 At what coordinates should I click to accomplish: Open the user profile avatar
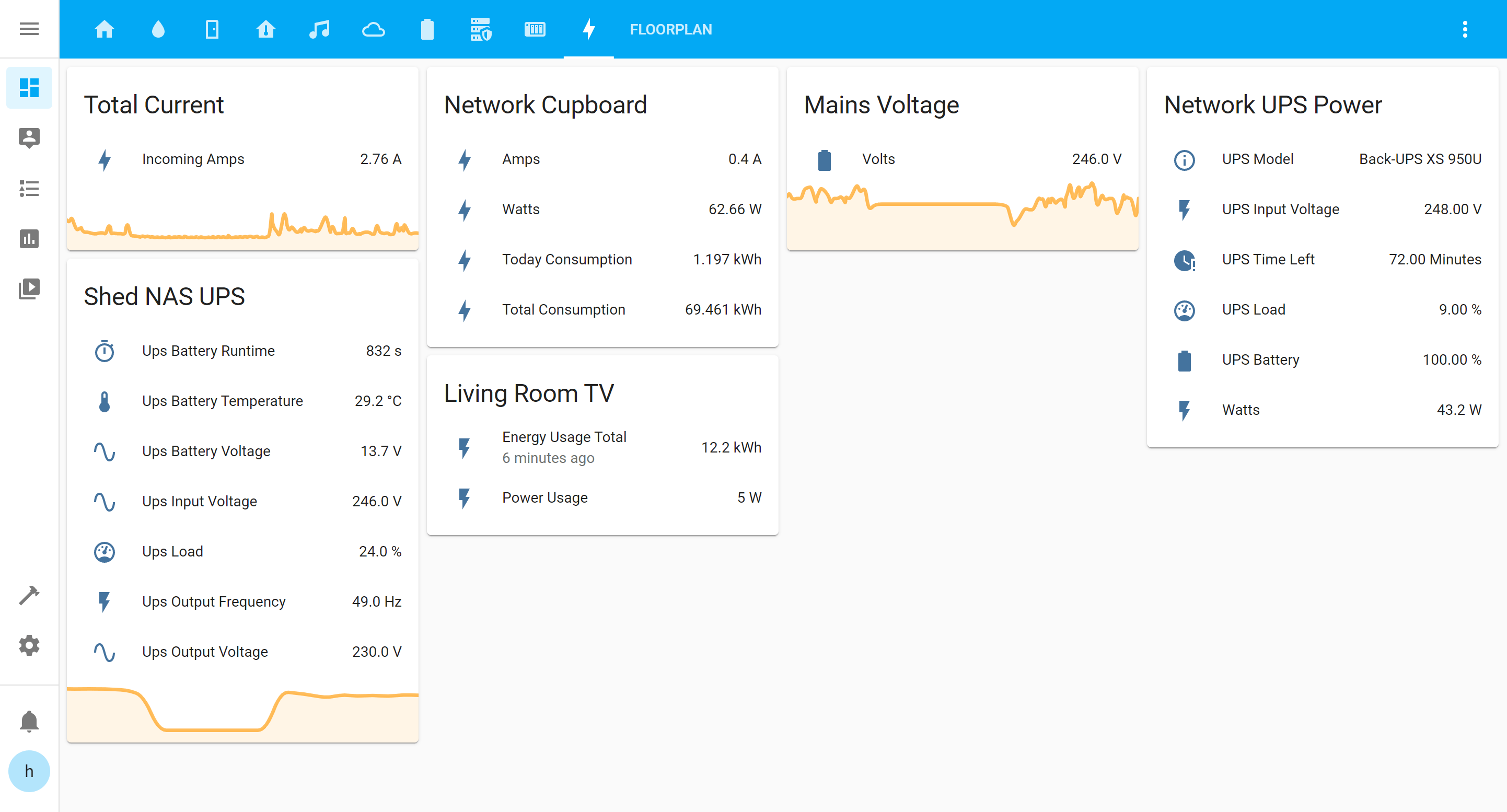(29, 771)
